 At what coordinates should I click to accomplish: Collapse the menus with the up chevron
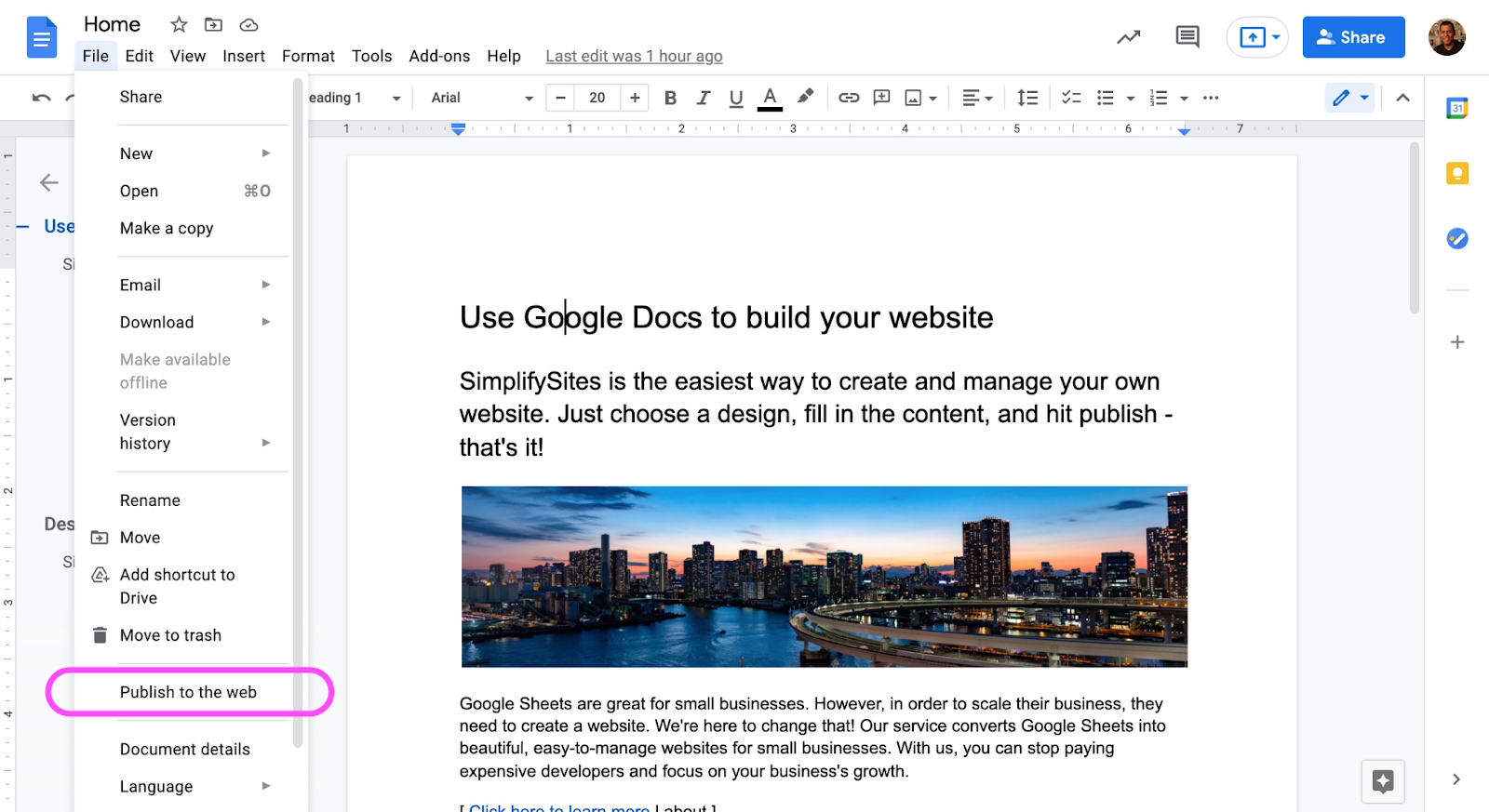pyautogui.click(x=1402, y=98)
